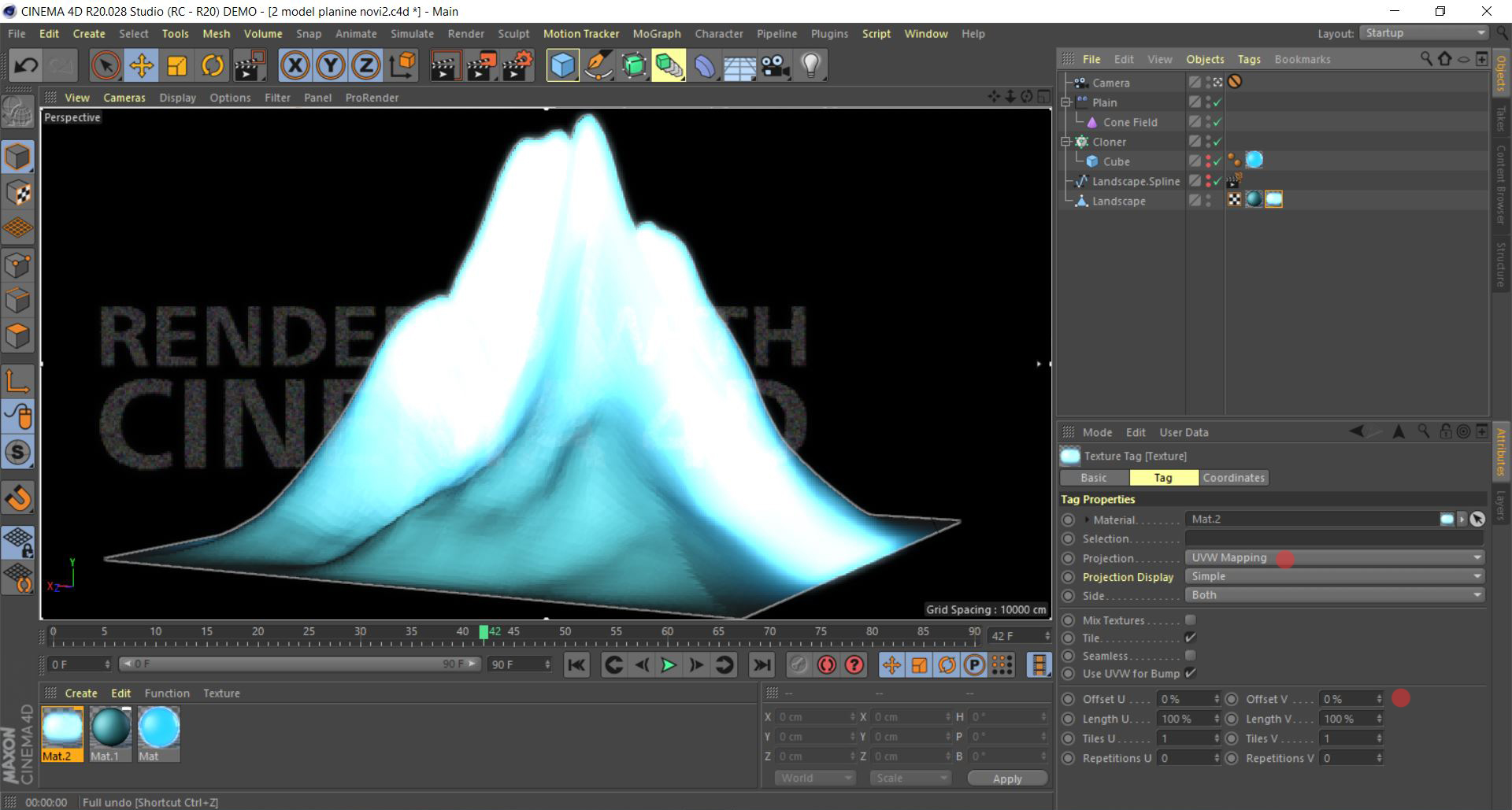Uncheck Use UVW for Bump
The image size is (1512, 810).
1190,673
